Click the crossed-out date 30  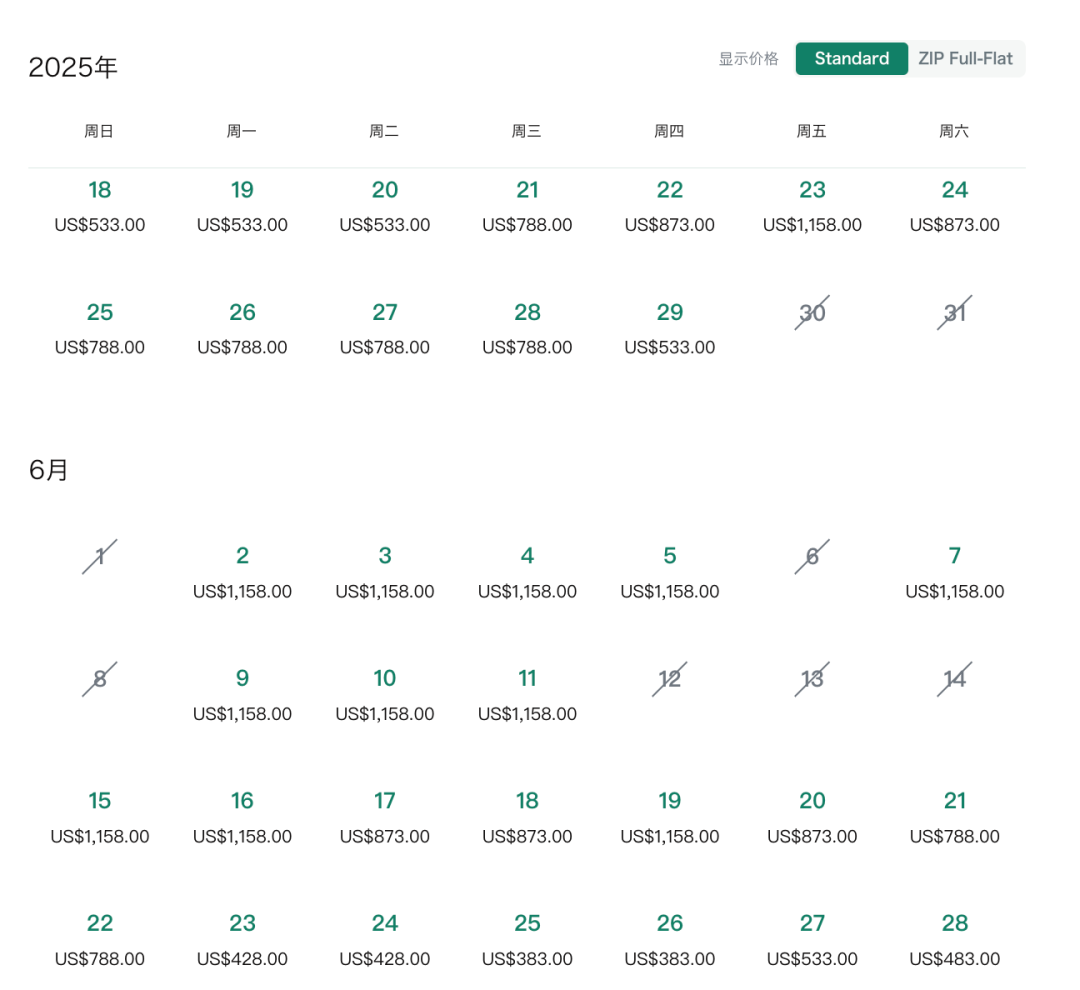point(813,313)
